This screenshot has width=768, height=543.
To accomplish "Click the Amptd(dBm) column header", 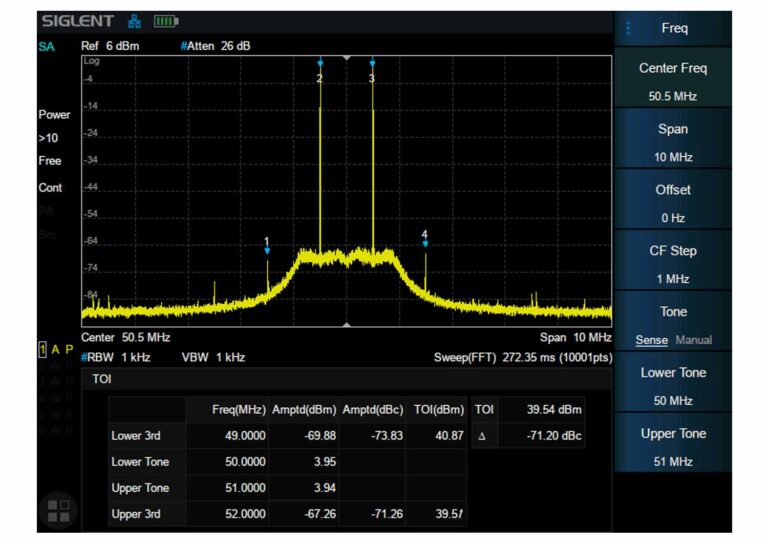I will tap(304, 409).
